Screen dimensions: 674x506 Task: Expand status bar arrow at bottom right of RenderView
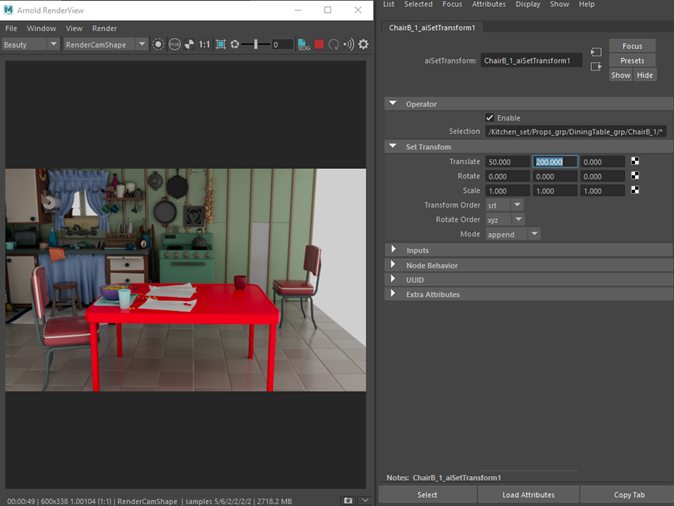pyautogui.click(x=365, y=500)
